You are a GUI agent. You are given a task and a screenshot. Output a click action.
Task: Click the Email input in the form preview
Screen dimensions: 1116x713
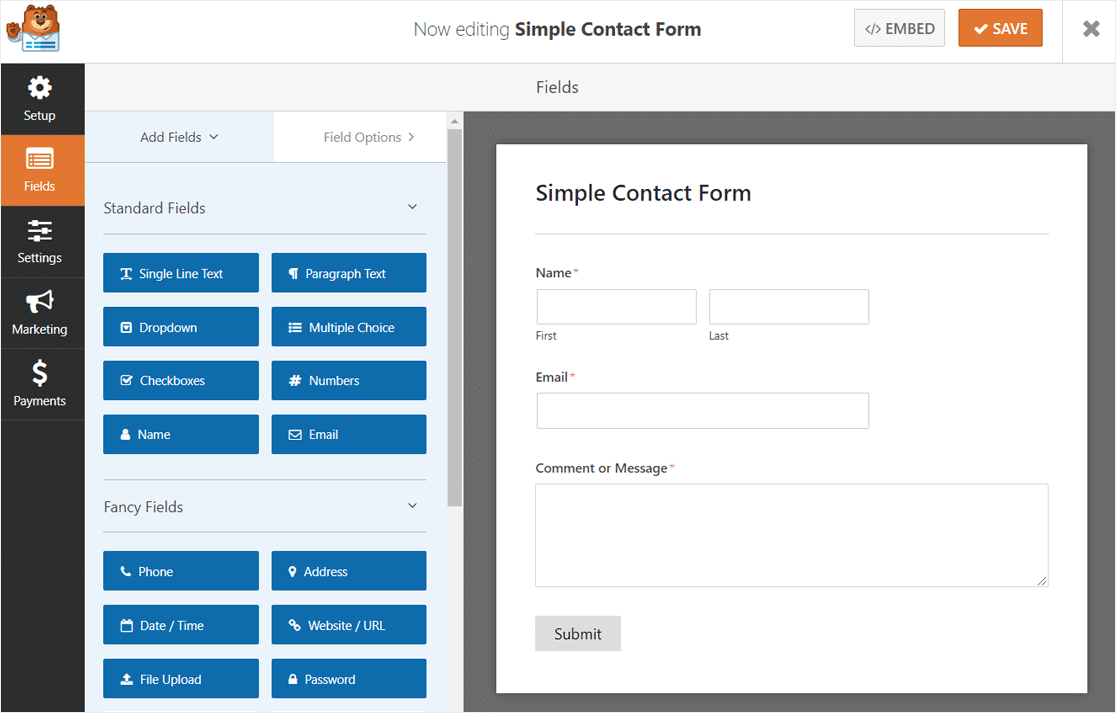pos(702,410)
